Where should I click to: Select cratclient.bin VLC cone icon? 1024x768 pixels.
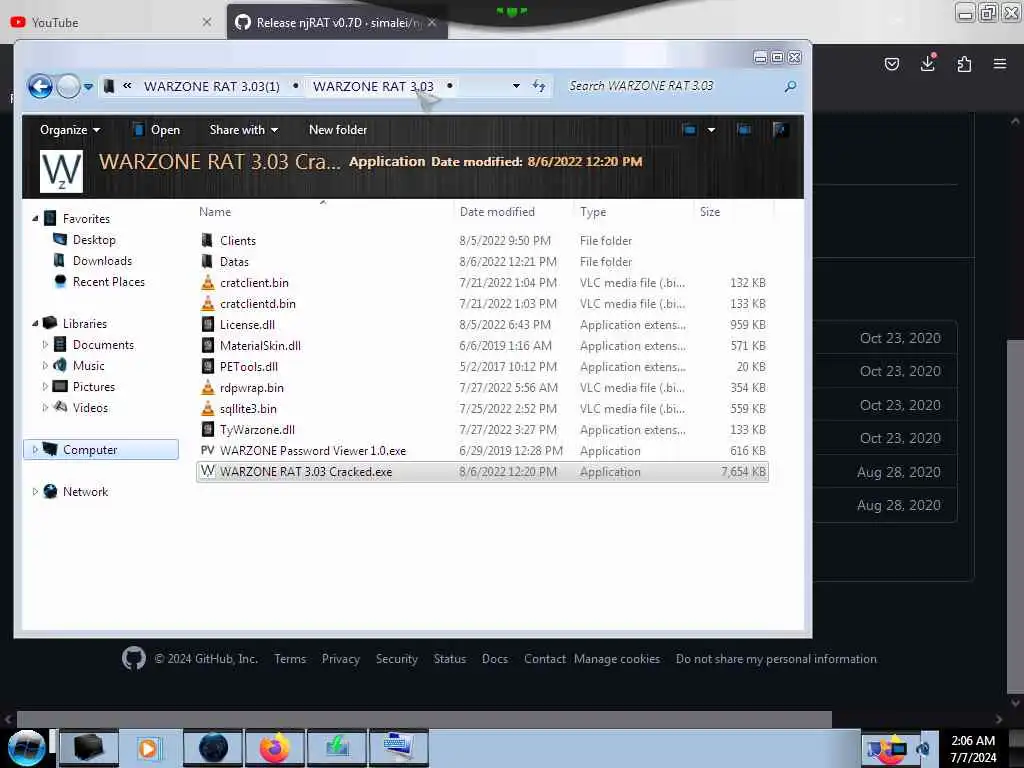207,283
